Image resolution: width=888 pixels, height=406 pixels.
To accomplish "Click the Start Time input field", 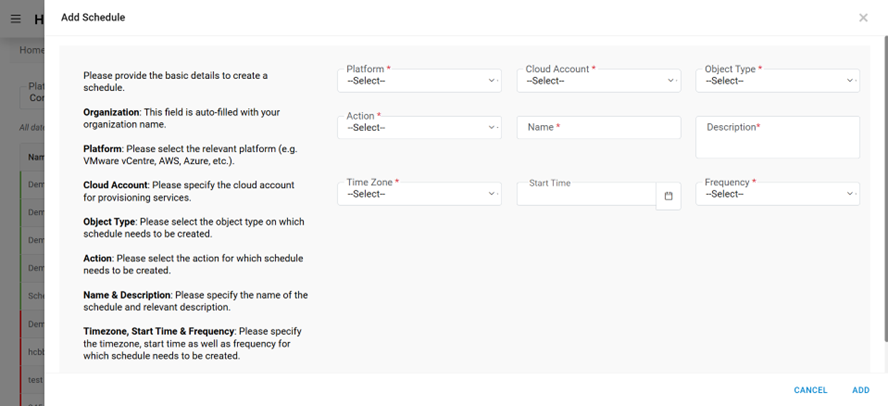I will pyautogui.click(x=586, y=194).
